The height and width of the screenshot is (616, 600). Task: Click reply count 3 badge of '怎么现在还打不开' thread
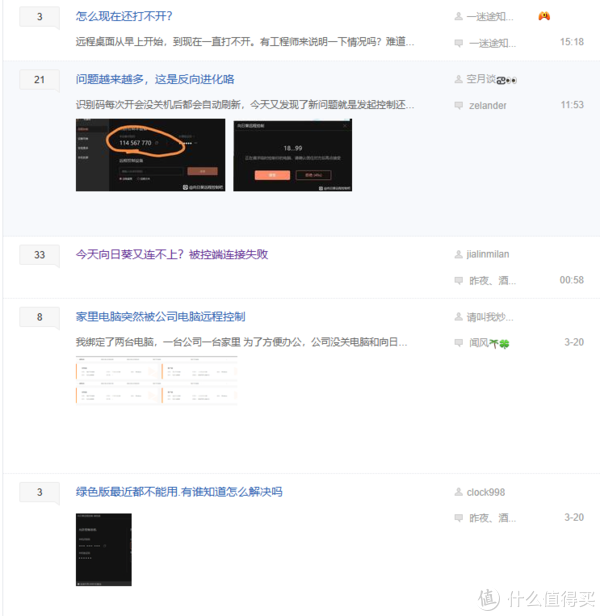[39, 16]
